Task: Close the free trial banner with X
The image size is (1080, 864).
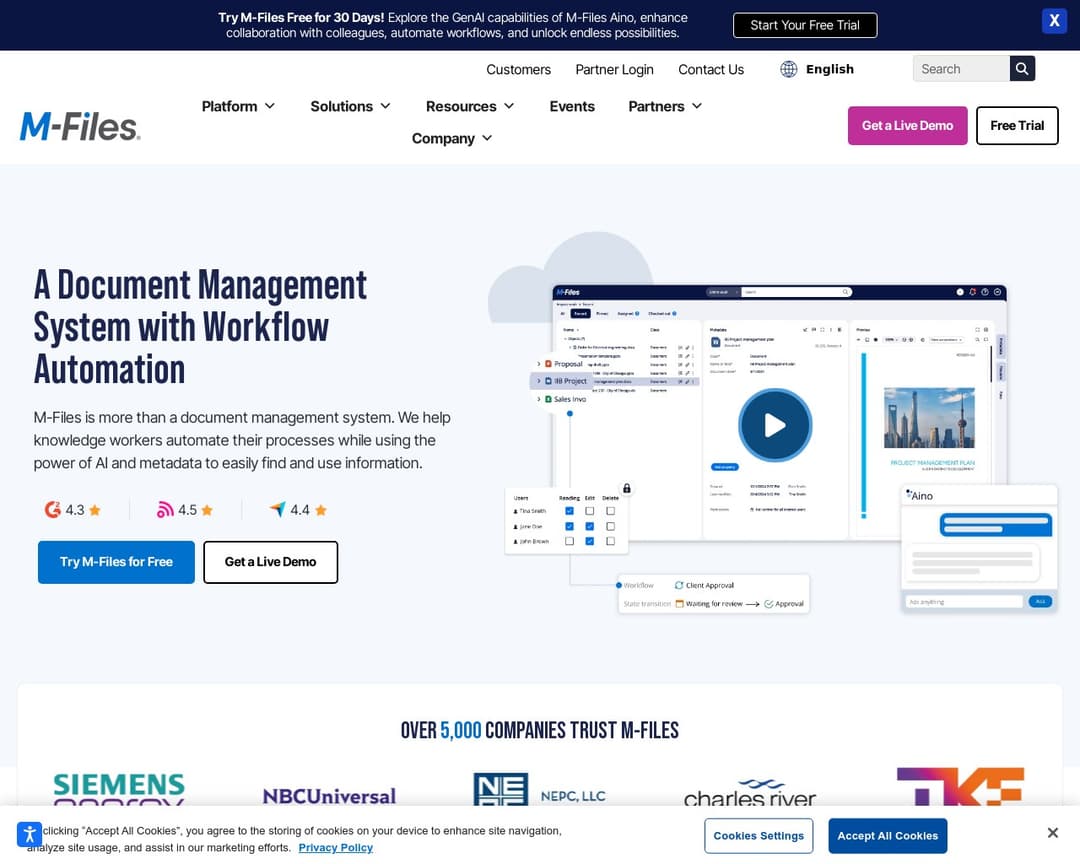Action: (x=1054, y=21)
